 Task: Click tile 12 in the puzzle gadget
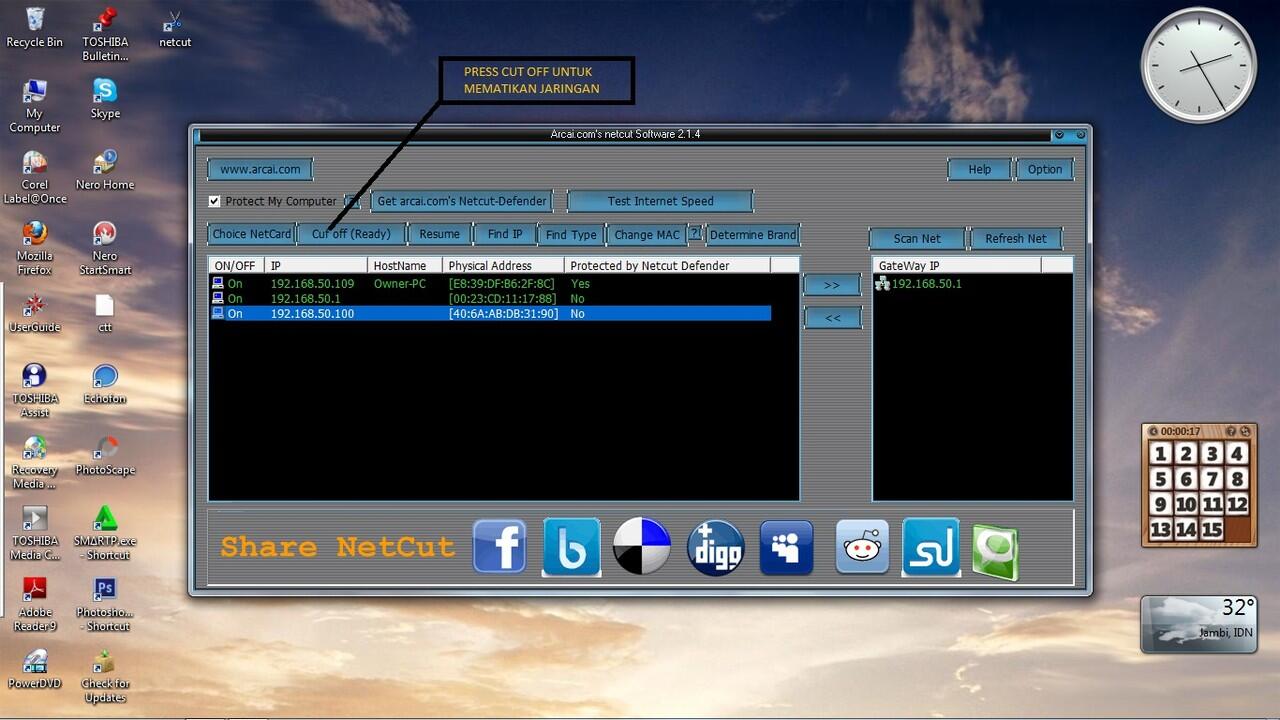click(1237, 504)
